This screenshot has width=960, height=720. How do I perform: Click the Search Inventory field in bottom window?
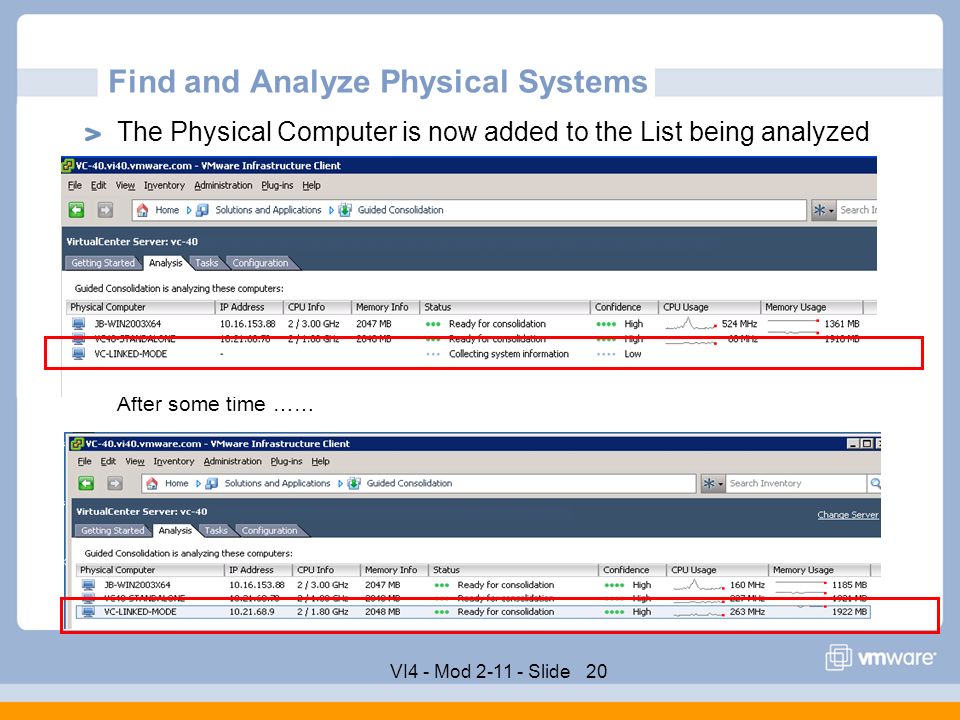(796, 483)
